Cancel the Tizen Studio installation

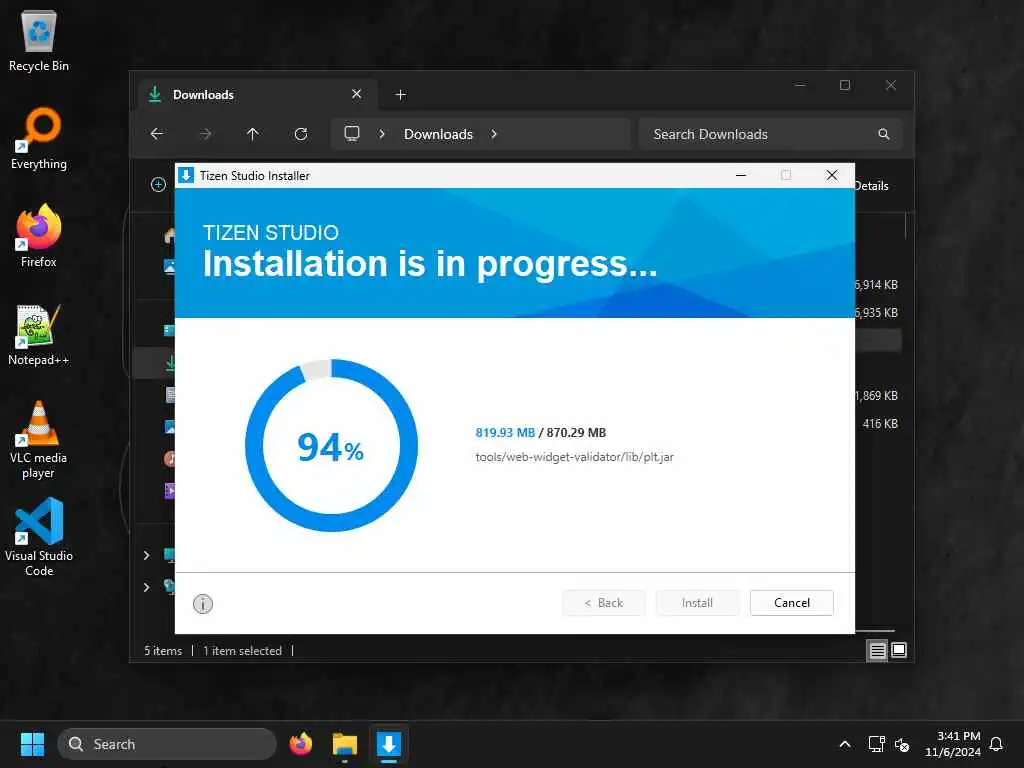tap(792, 603)
